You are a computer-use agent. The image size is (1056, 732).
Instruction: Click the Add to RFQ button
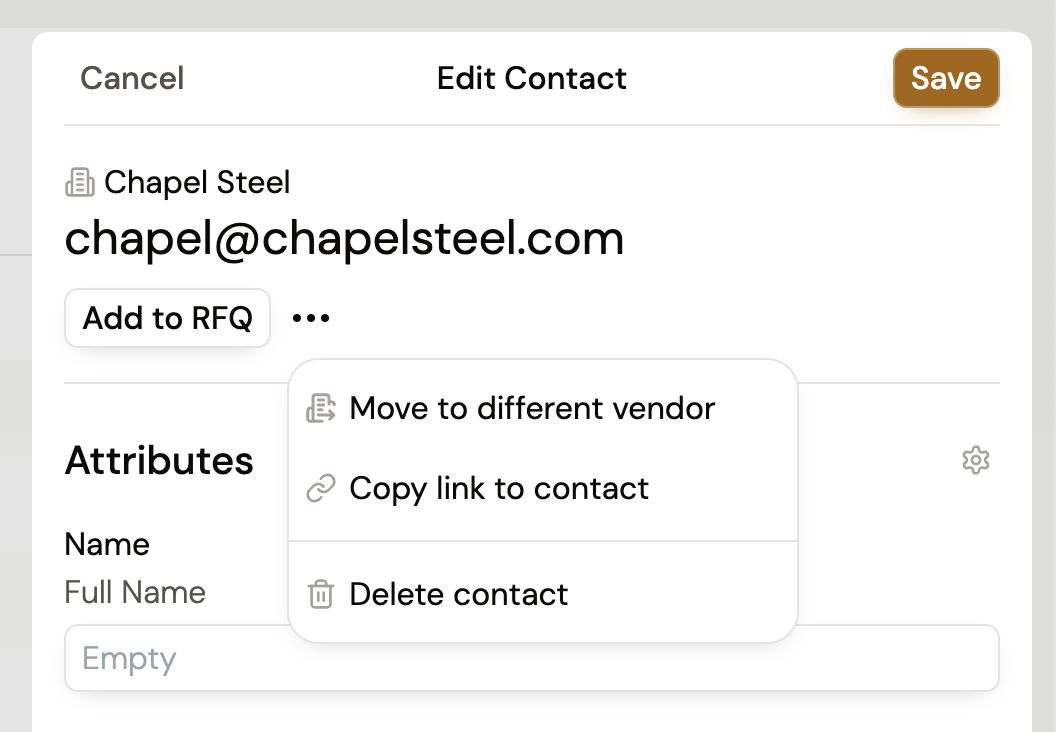167,319
